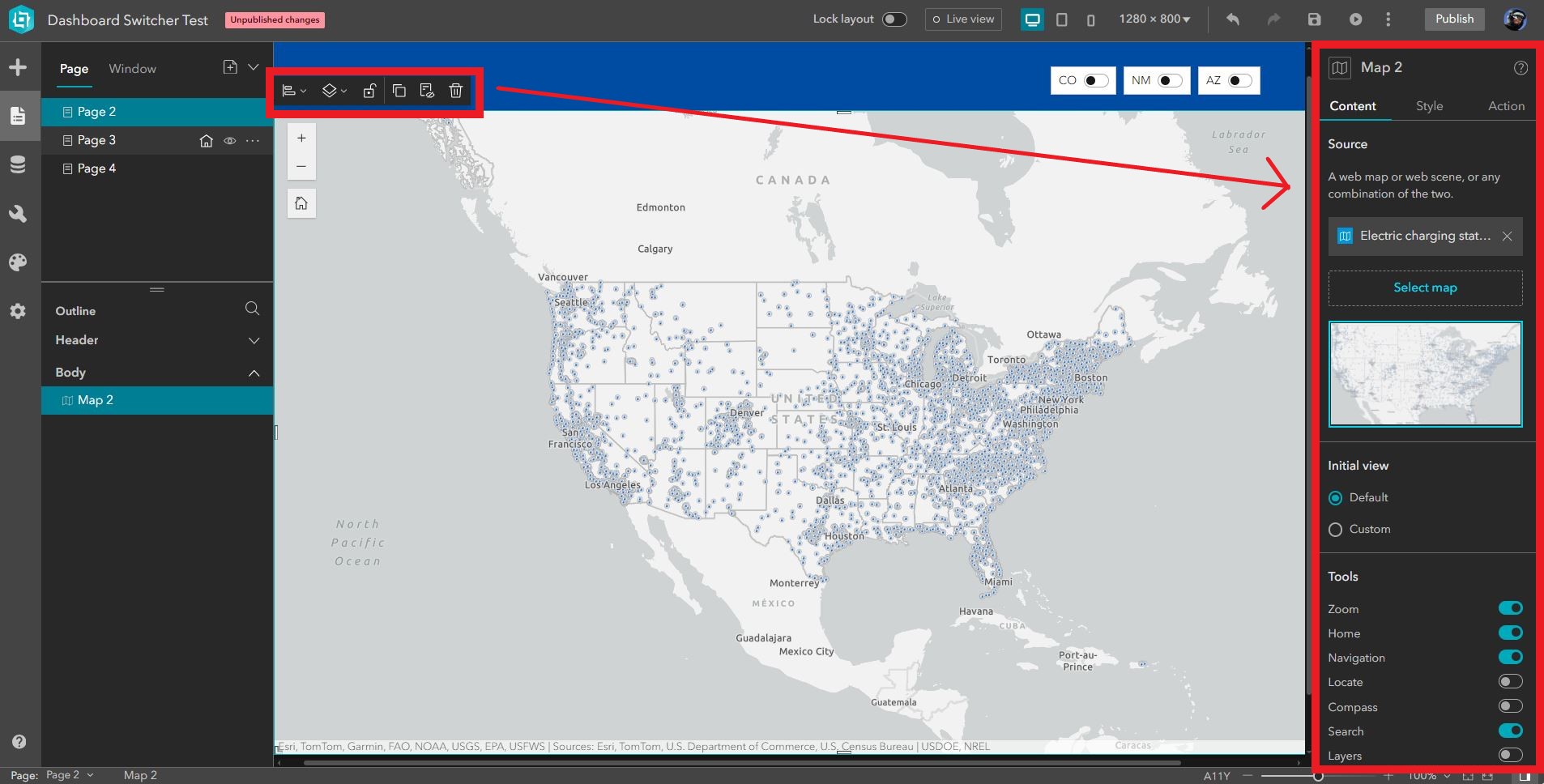1544x784 pixels.
Task: Open the 1280 x 800 screen size dropdown
Action: 1154,18
